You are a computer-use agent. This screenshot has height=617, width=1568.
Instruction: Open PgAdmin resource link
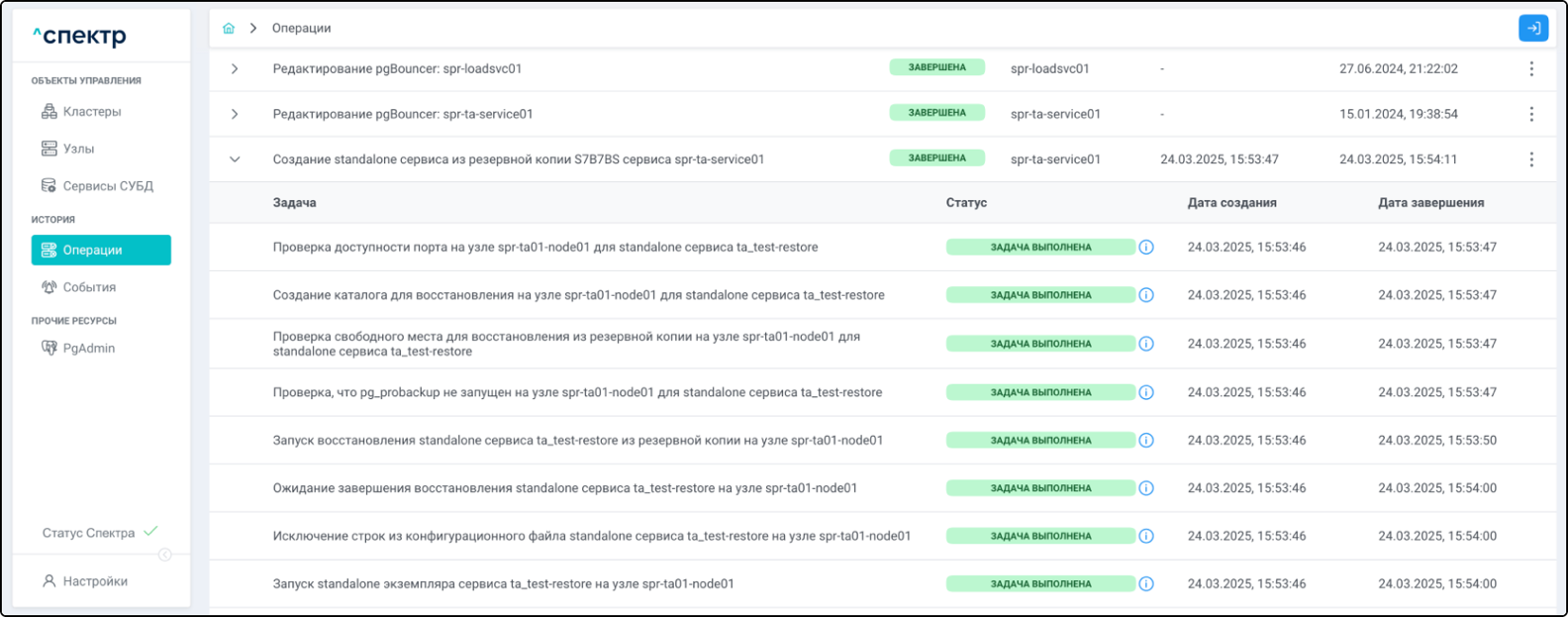coord(88,349)
